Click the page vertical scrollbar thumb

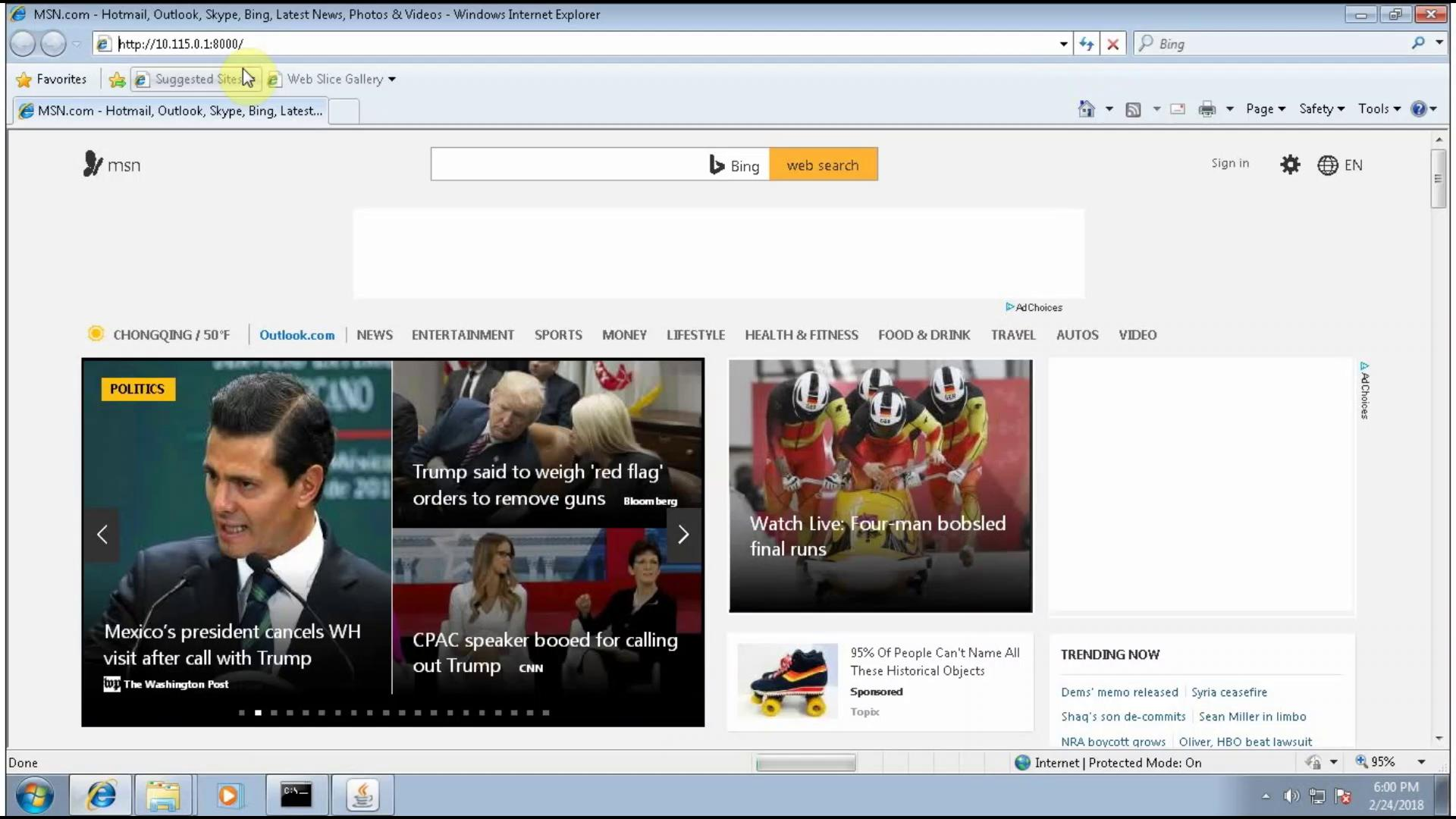pos(1438,179)
